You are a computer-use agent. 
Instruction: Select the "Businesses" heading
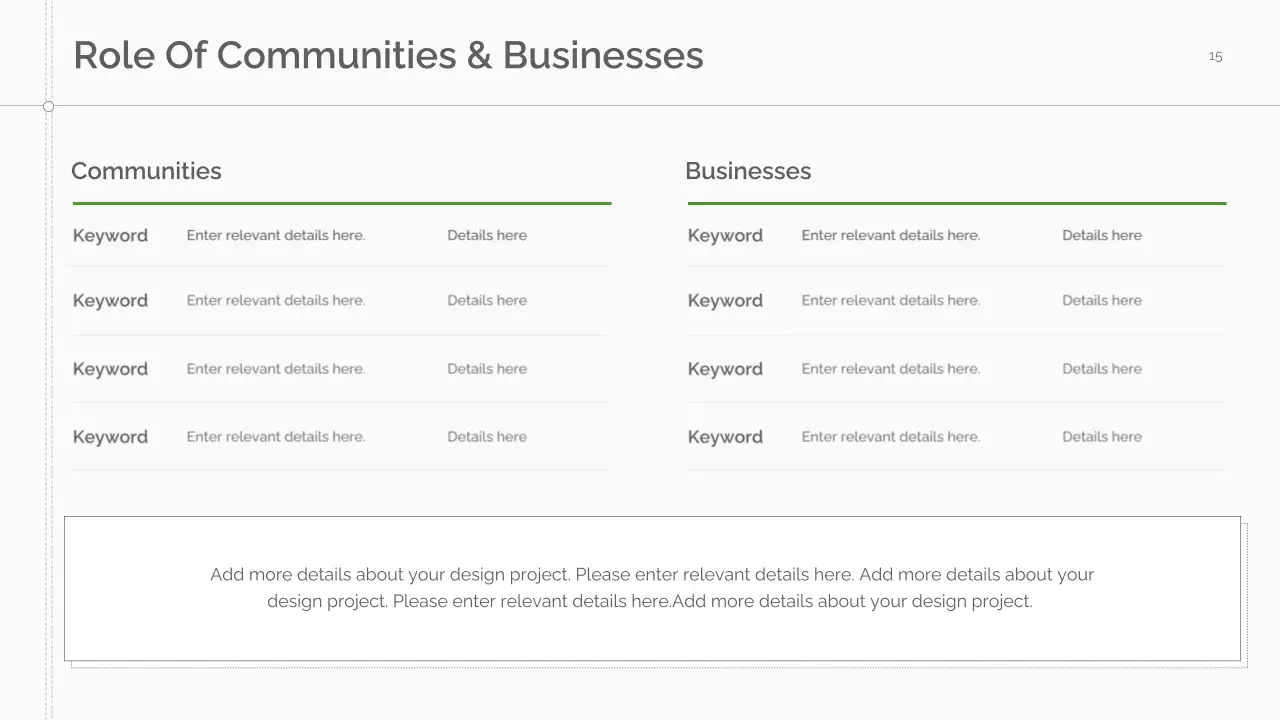(748, 171)
